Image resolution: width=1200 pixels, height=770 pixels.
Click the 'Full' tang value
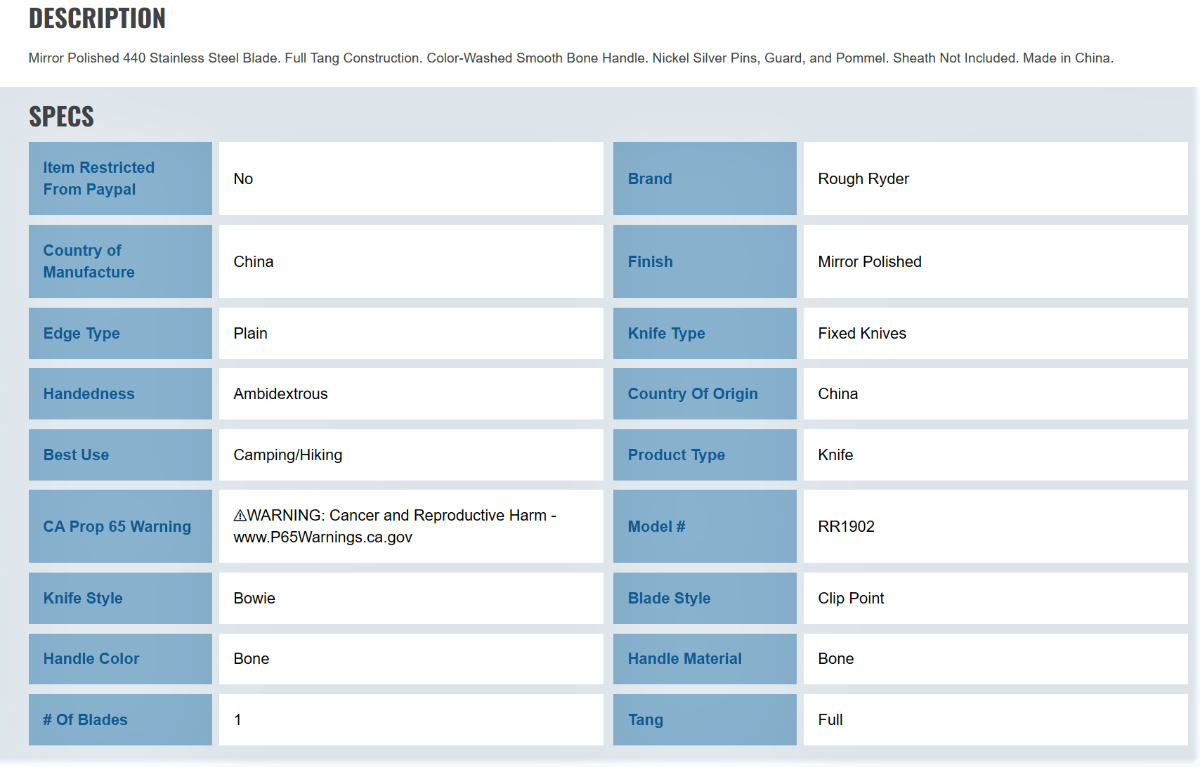(830, 720)
